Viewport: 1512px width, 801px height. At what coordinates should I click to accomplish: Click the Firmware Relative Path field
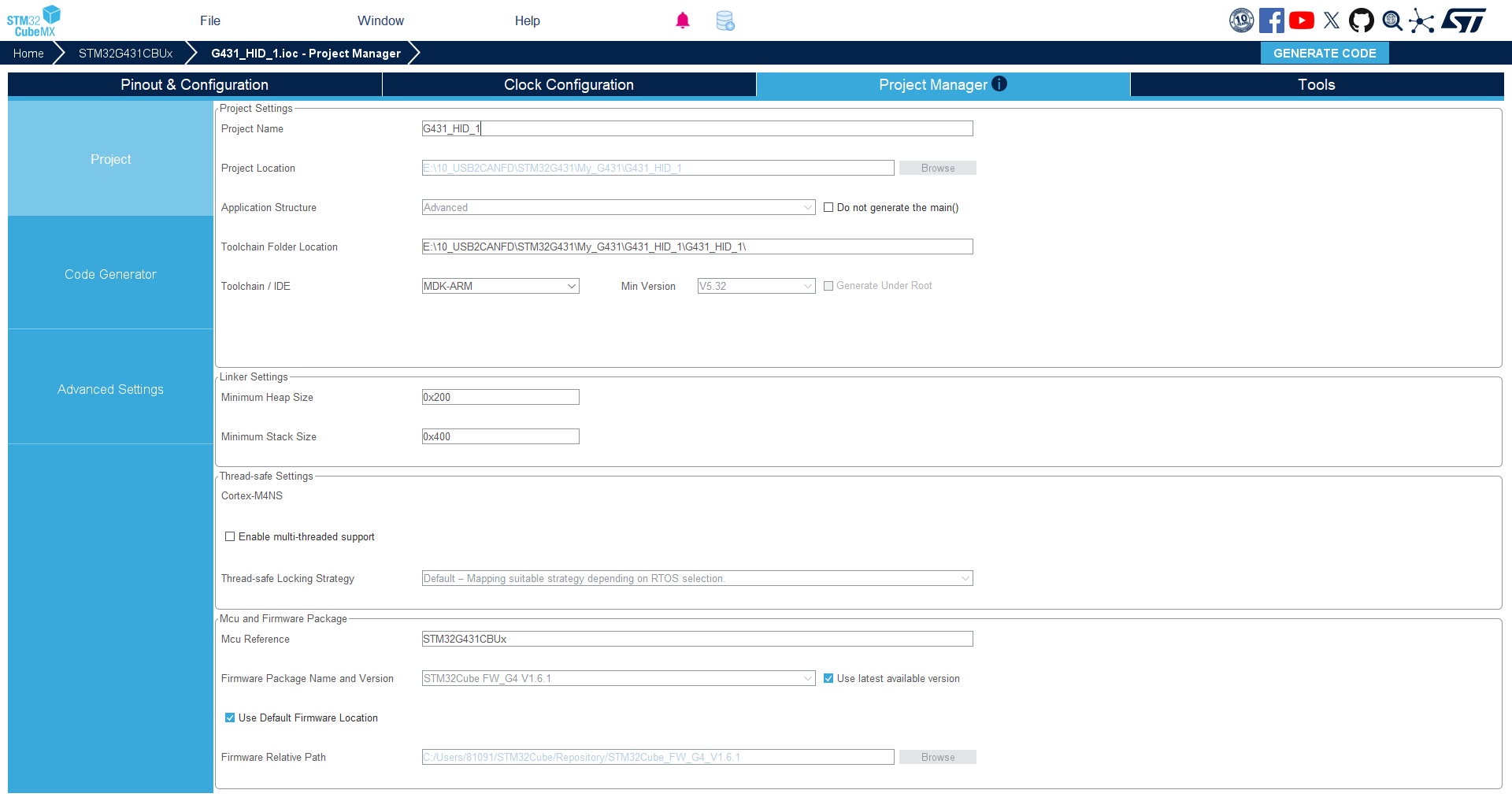[x=658, y=757]
